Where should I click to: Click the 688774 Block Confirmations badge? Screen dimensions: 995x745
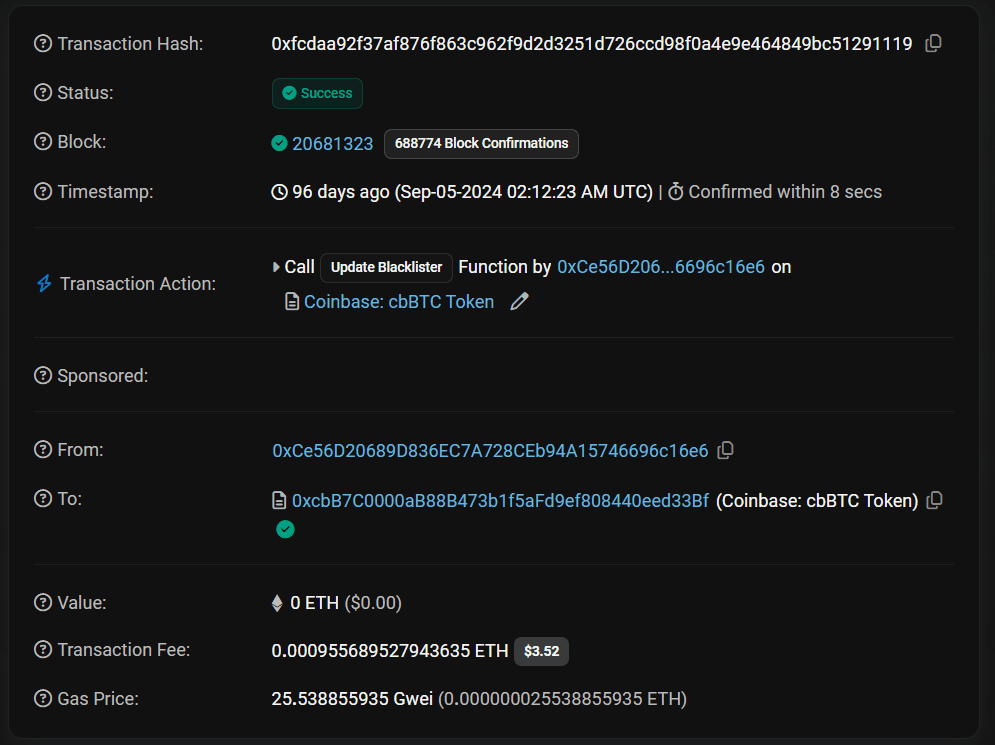(481, 143)
